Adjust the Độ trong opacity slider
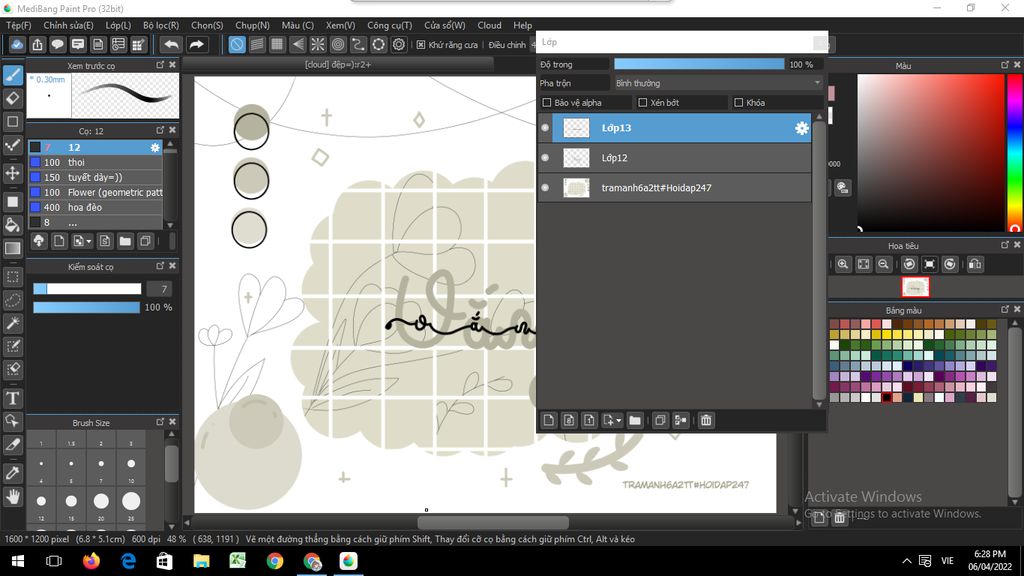1024x576 pixels. (699, 64)
